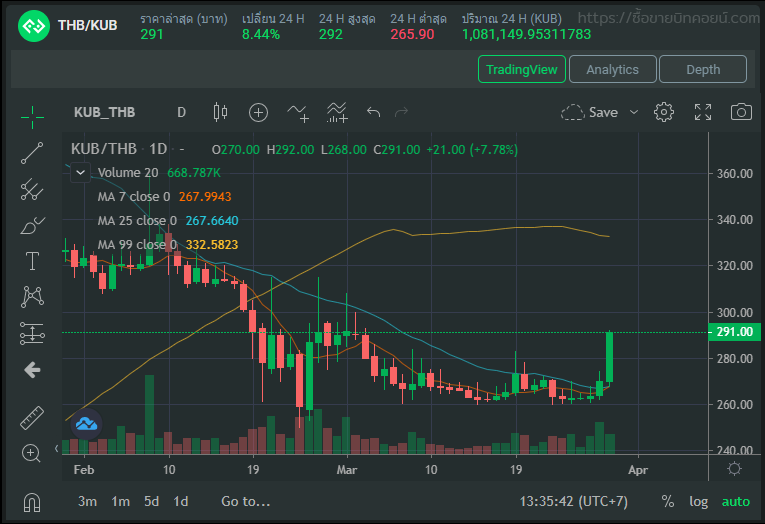Select the crosshair cursor tool
Image resolution: width=765 pixels, height=524 pixels.
(x=32, y=117)
